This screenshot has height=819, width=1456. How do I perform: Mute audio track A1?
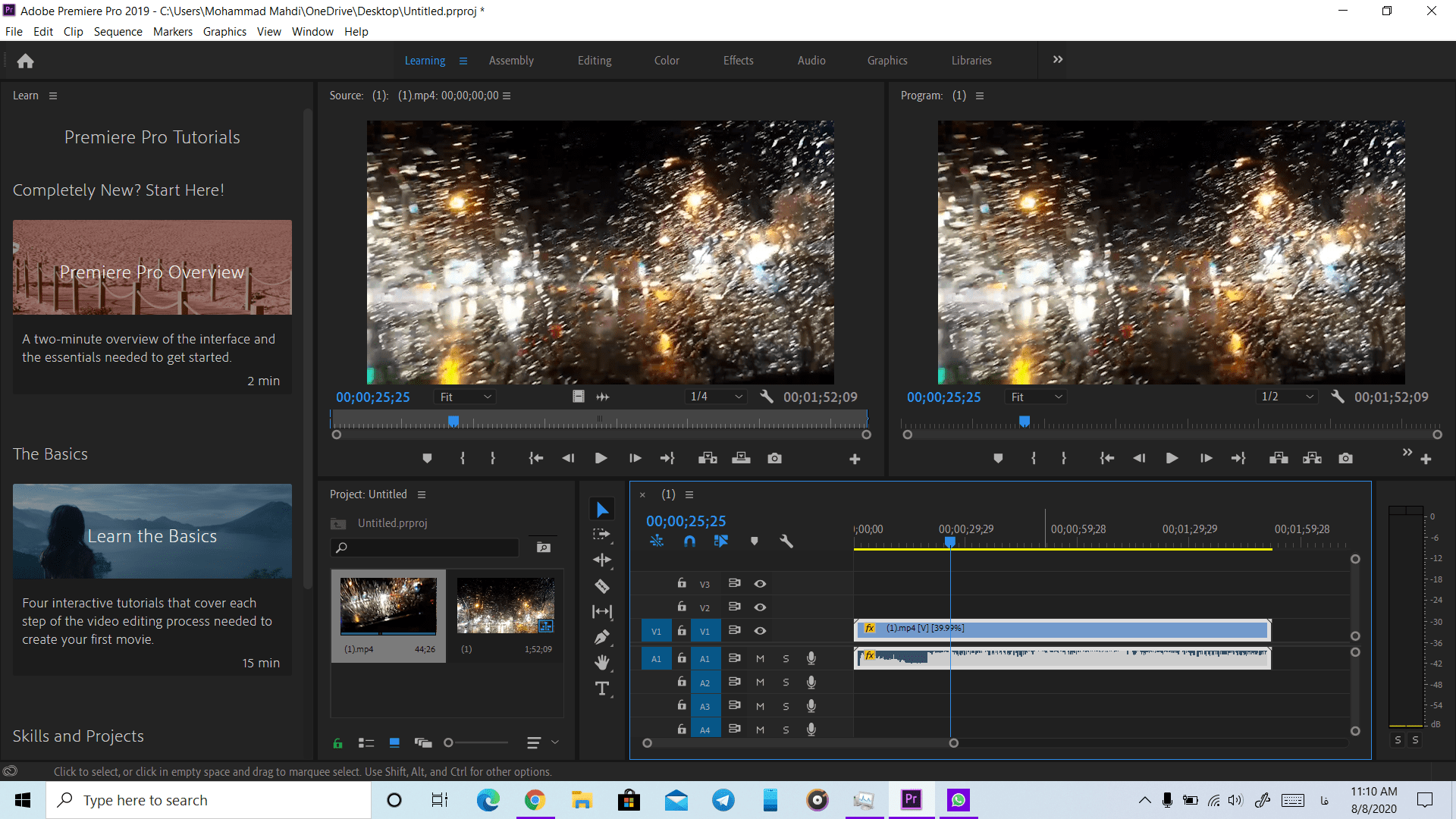(760, 658)
